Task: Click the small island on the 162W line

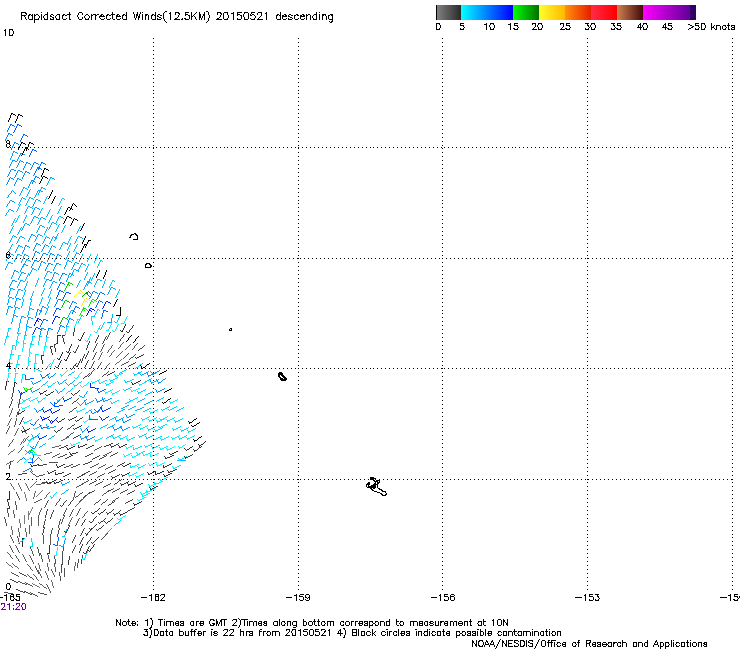Action: pyautogui.click(x=148, y=266)
